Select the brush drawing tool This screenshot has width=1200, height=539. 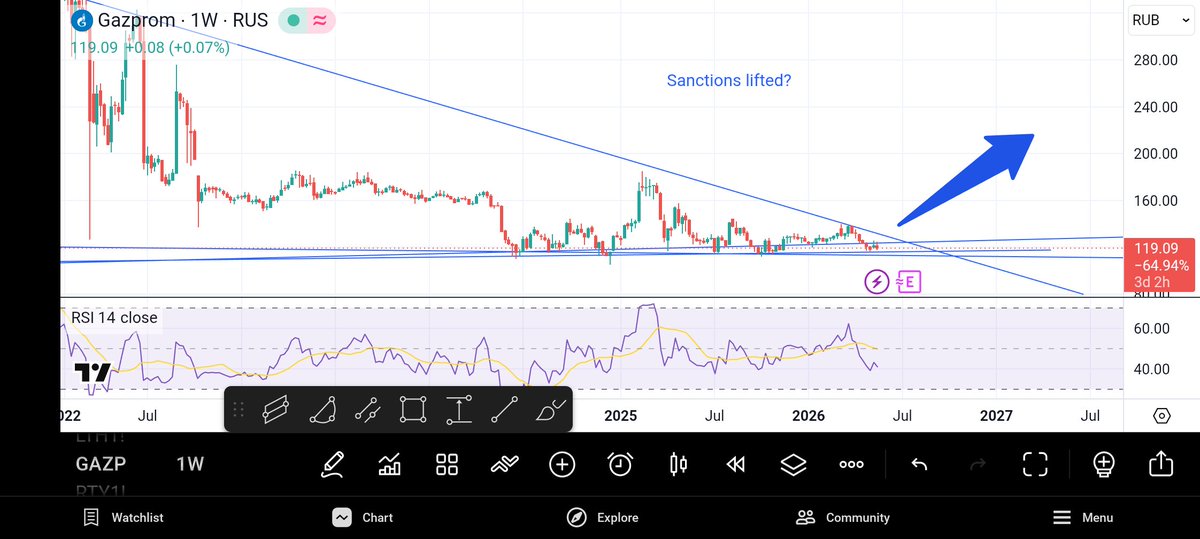(551, 409)
